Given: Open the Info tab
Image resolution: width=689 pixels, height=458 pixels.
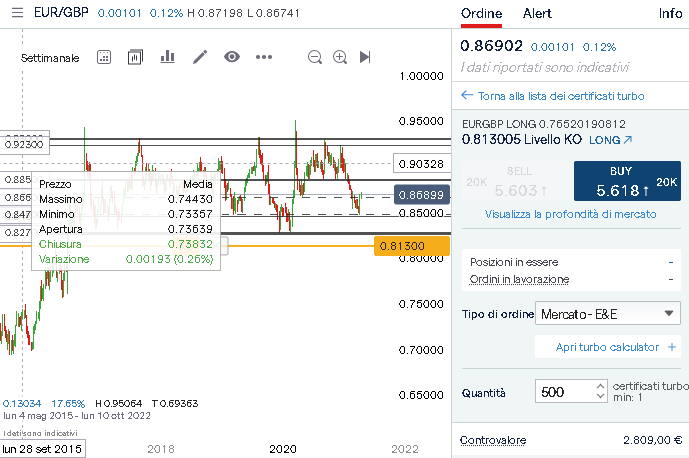Looking at the screenshot, I should coord(670,13).
